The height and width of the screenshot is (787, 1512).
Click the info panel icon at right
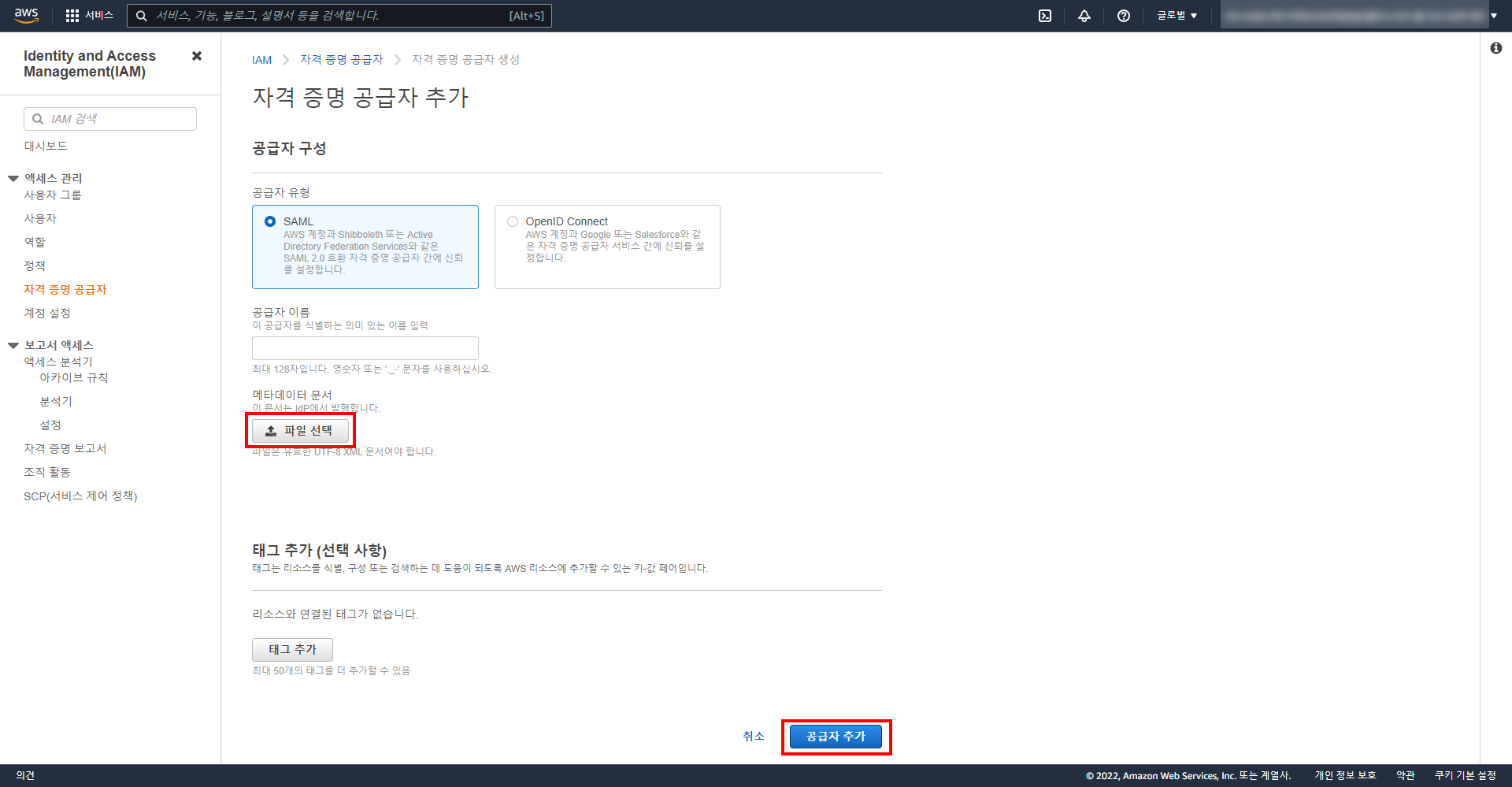(x=1495, y=48)
